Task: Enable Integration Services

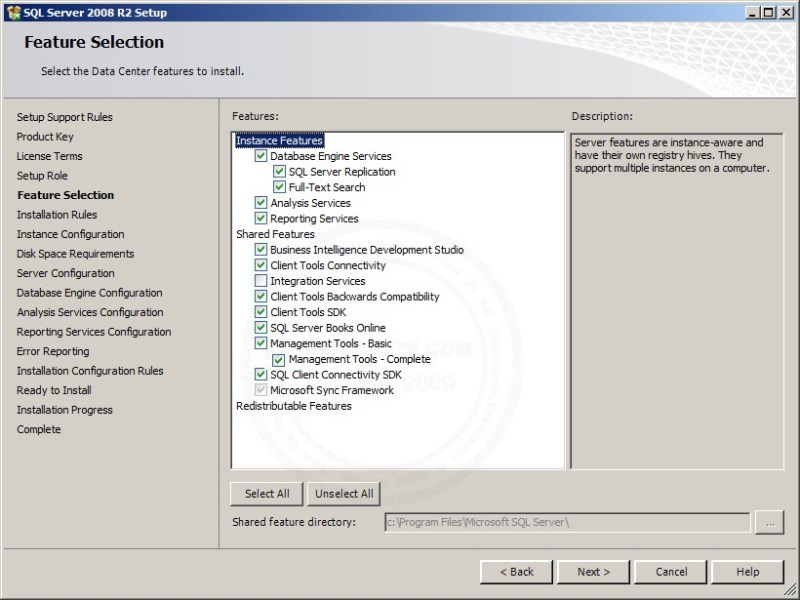Action: (261, 281)
